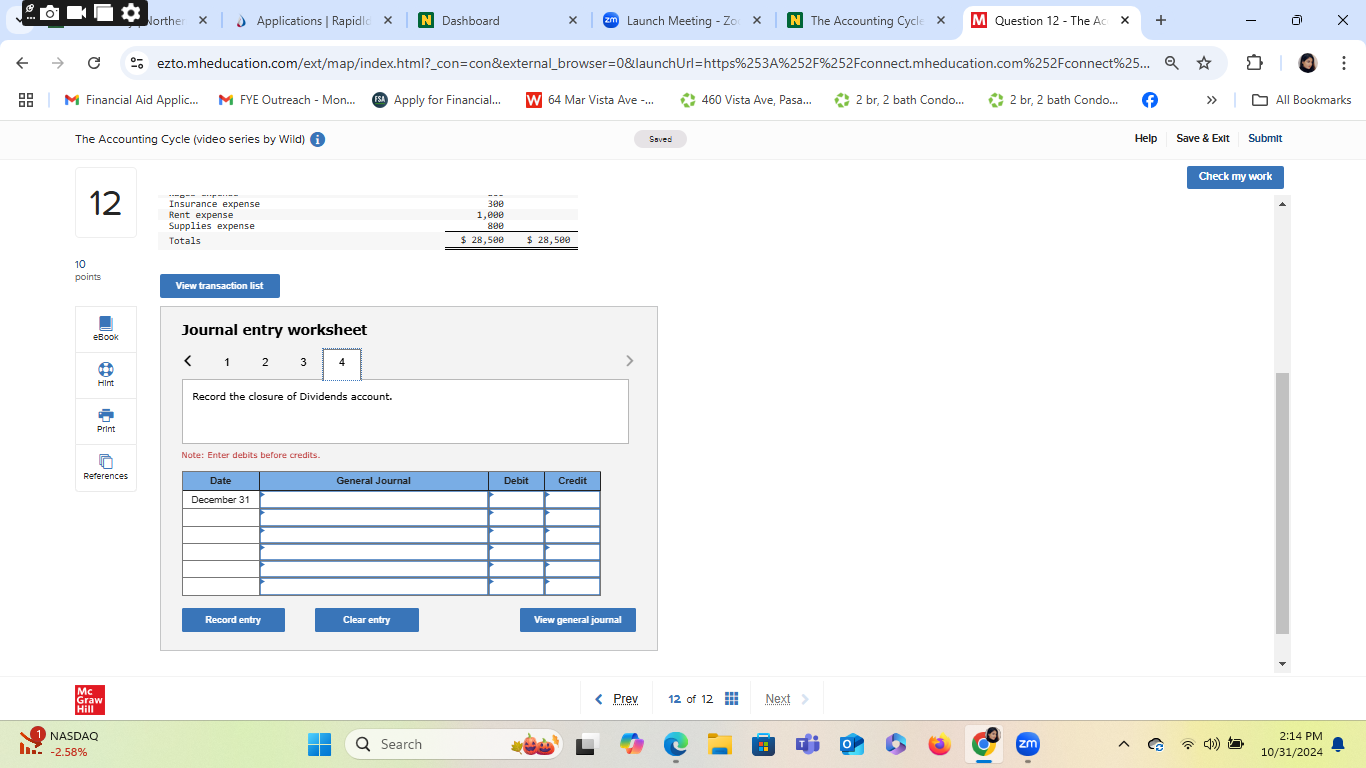The height and width of the screenshot is (768, 1366).
Task: Click the browser extensions puzzle icon
Action: pyautogui.click(x=1254, y=62)
